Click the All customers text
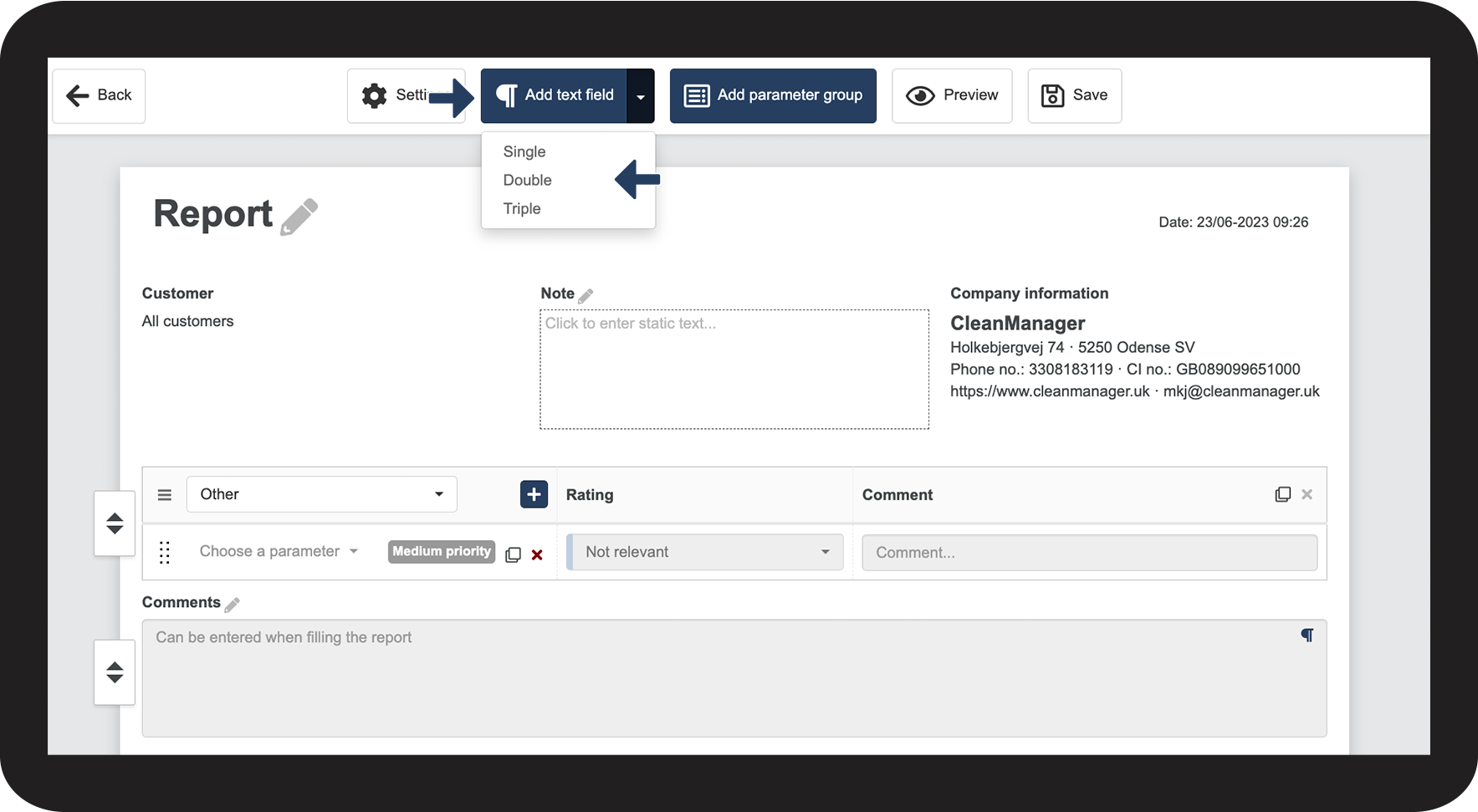Screen dimensions: 1478x812 tap(187, 321)
